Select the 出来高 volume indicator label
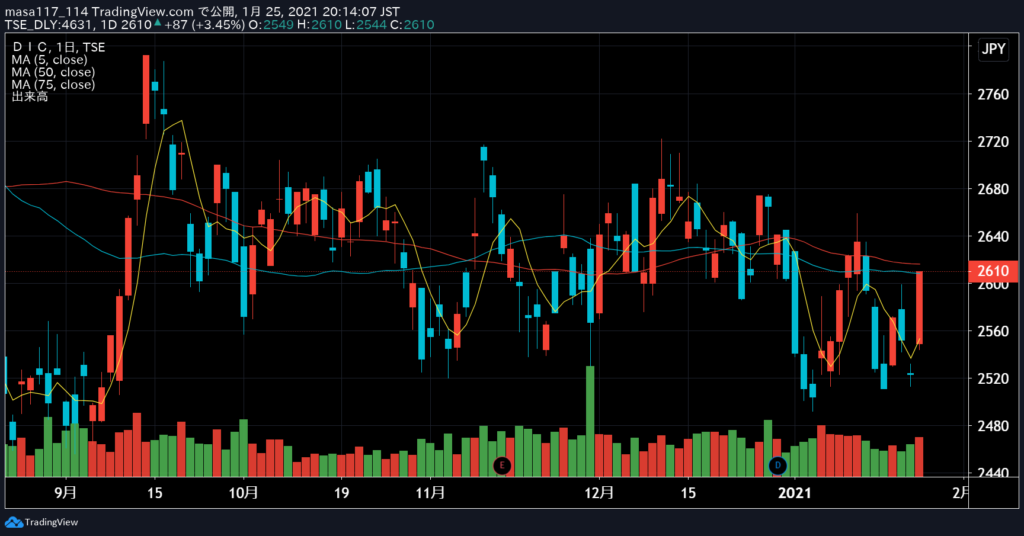Screen dimensions: 1024x536 click(29, 97)
